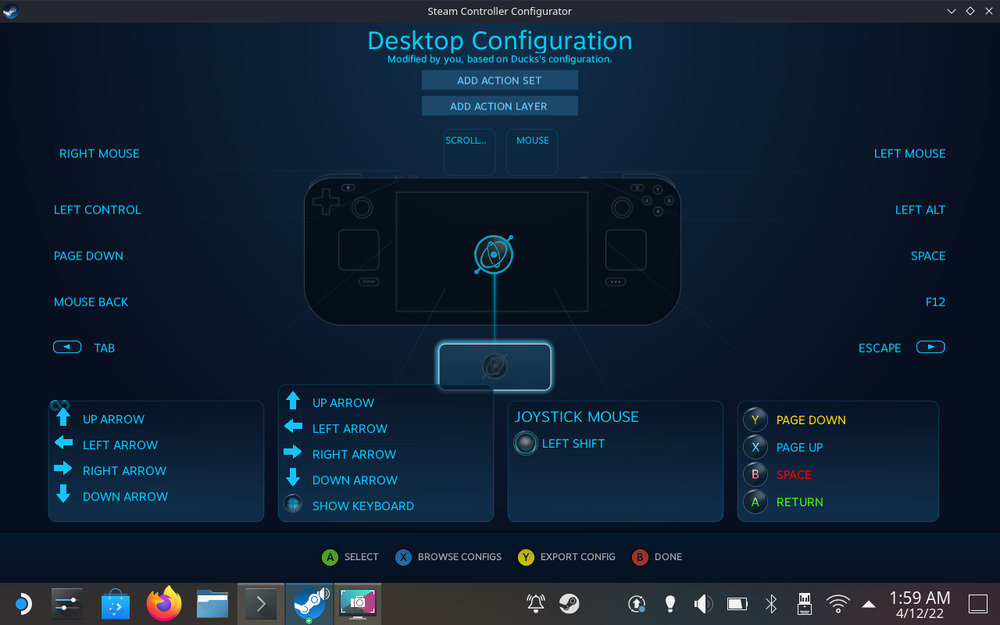Open the removable devices tray icon
The width and height of the screenshot is (1000, 625).
[x=804, y=603]
